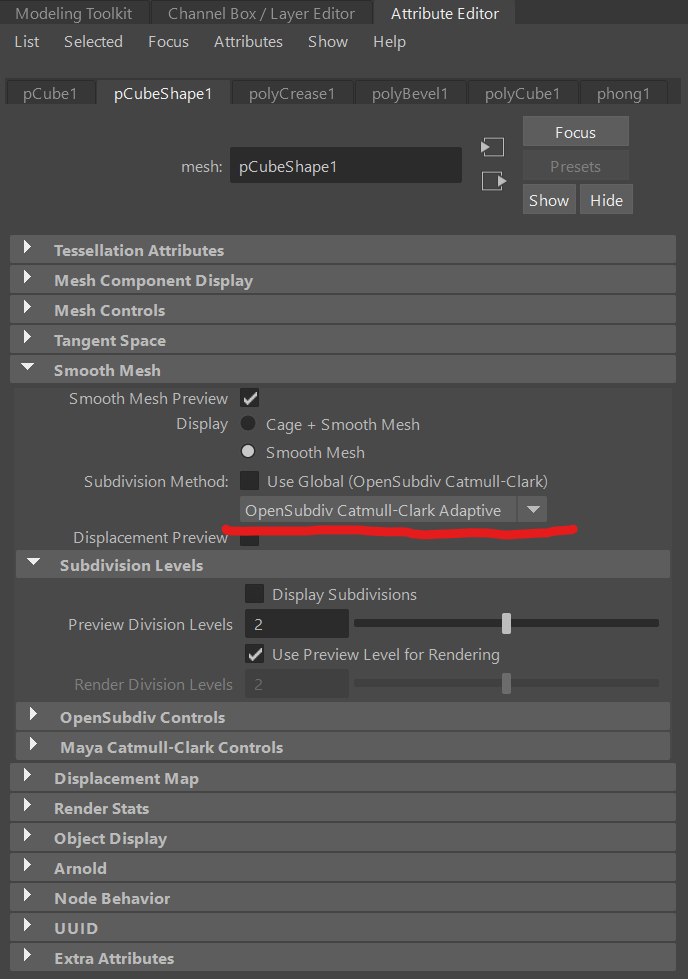
Task: Select the phong1 node tab
Action: point(623,93)
